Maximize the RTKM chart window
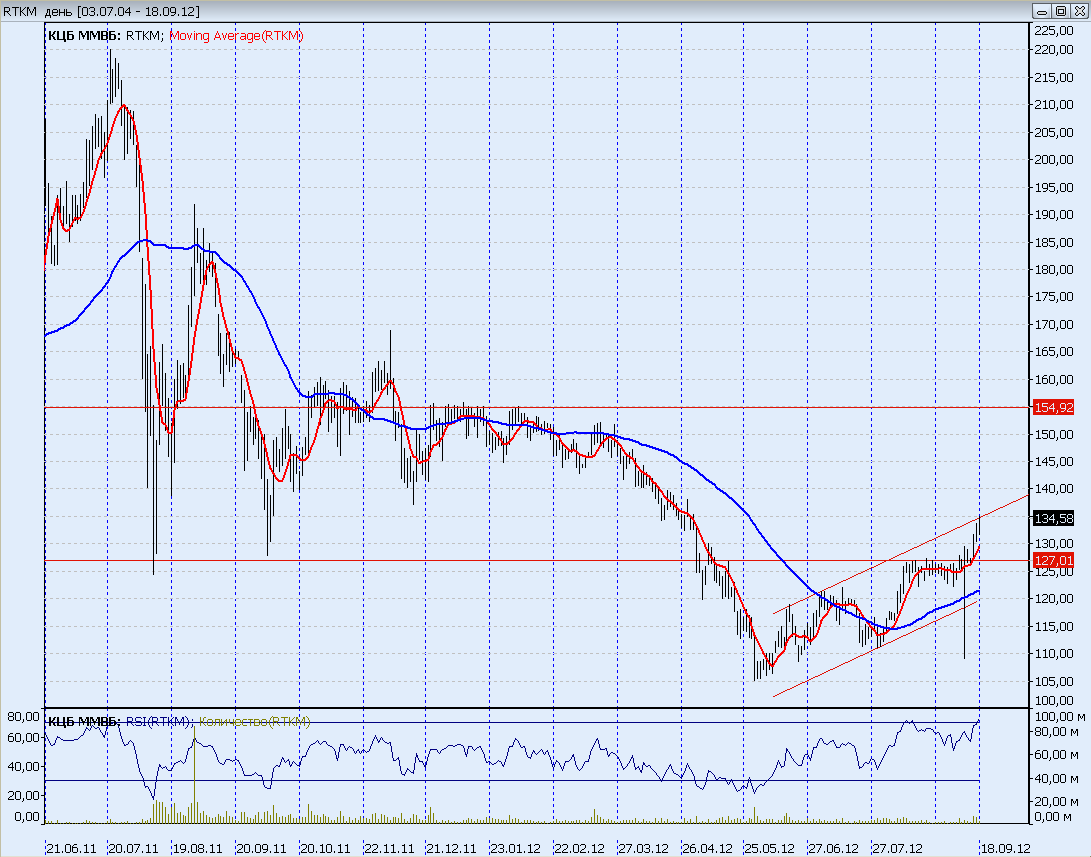 tap(1060, 11)
